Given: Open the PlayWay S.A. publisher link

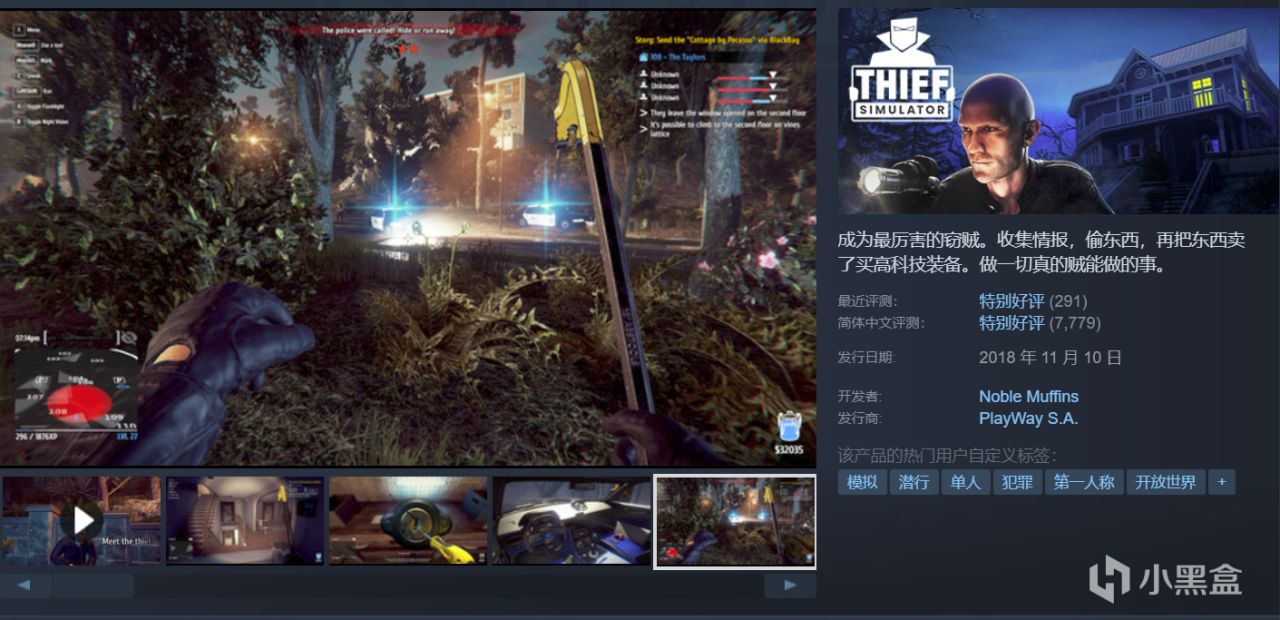Looking at the screenshot, I should pyautogui.click(x=1028, y=419).
